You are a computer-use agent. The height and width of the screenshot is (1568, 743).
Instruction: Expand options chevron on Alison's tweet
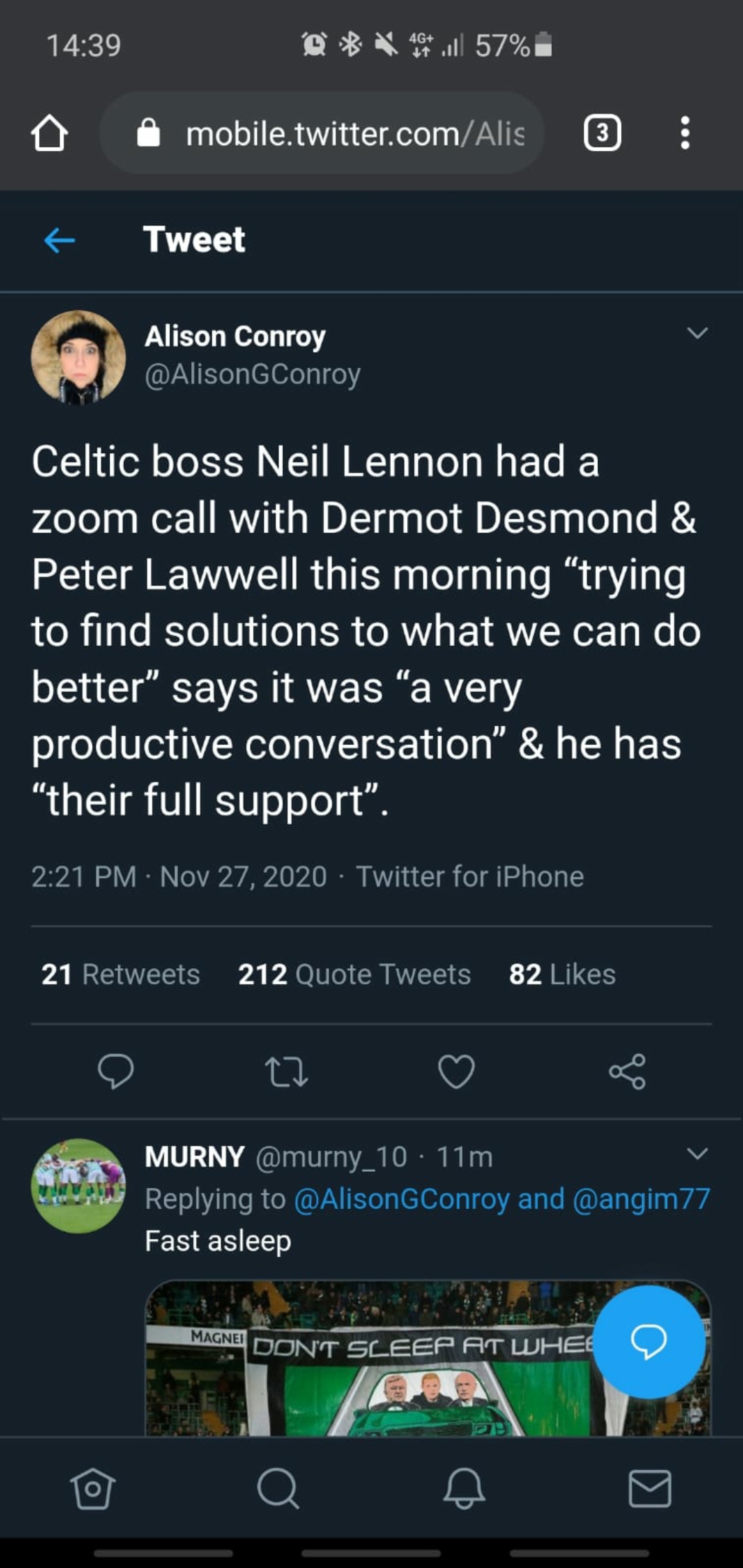click(x=697, y=334)
